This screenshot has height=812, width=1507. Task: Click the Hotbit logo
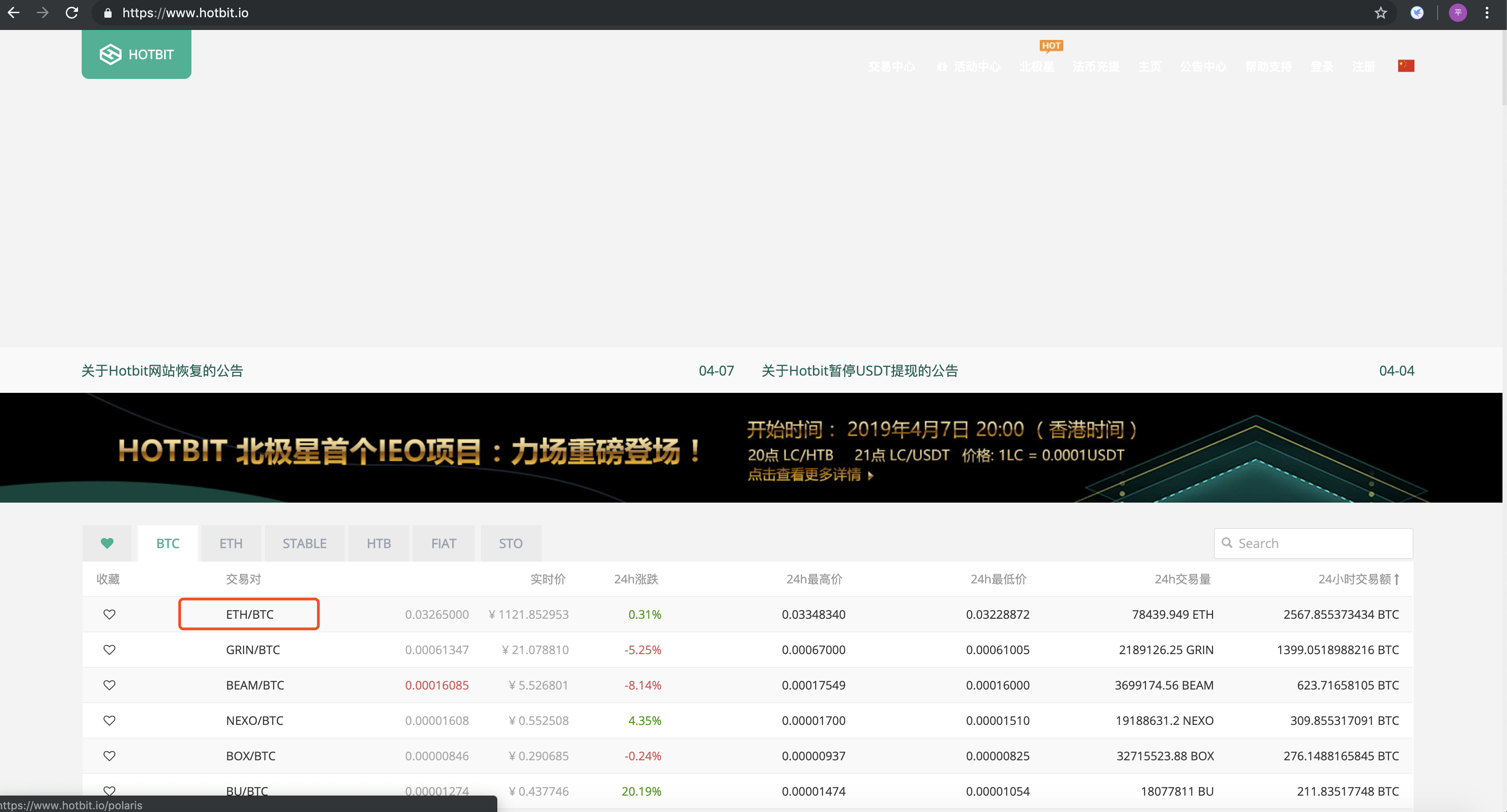(136, 54)
